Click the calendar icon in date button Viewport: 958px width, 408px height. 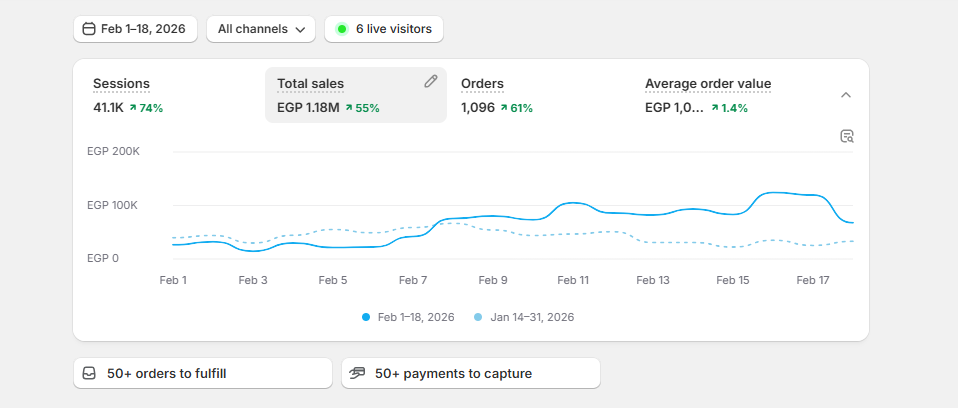[x=89, y=29]
